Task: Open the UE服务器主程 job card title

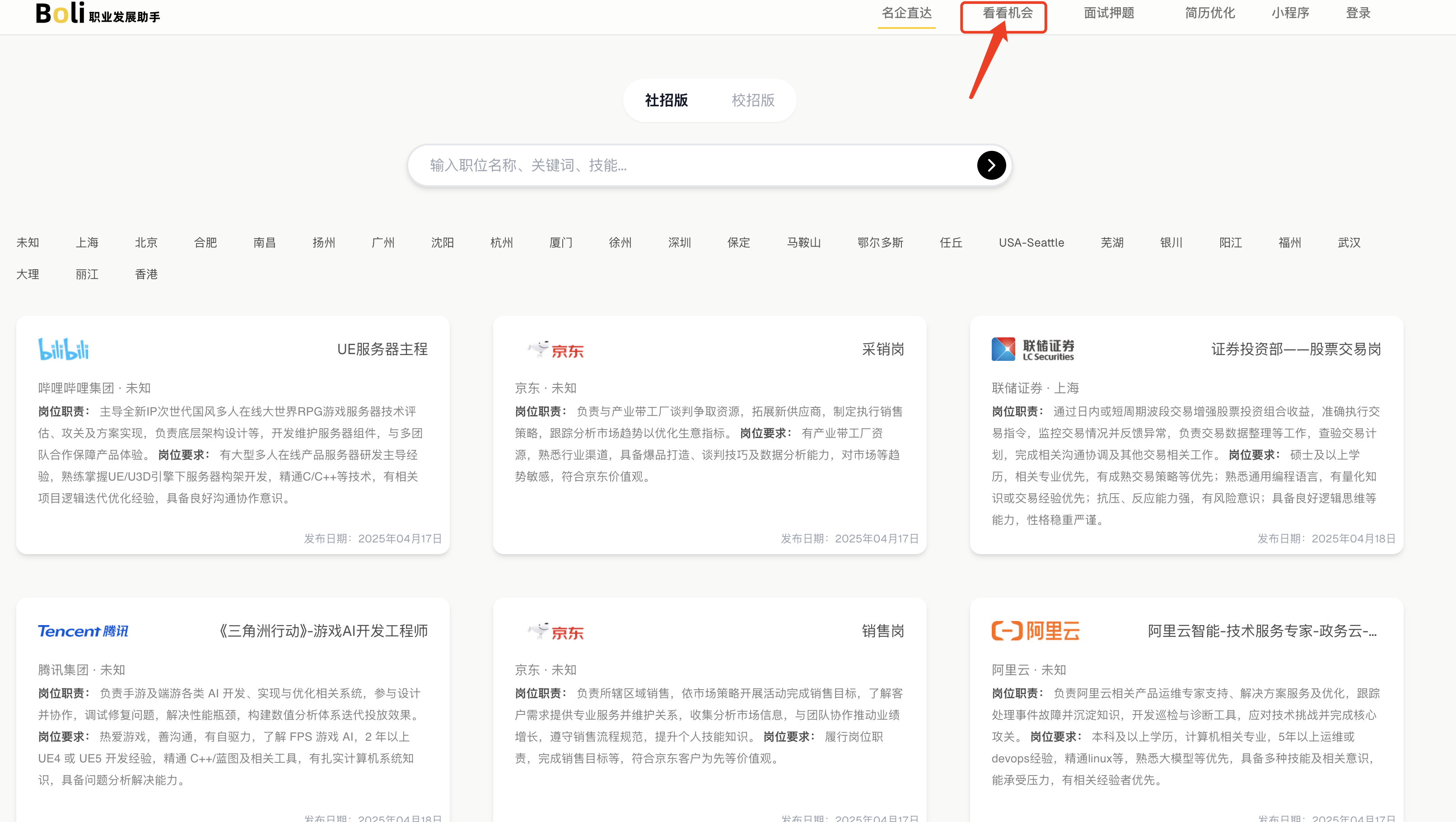Action: click(382, 349)
